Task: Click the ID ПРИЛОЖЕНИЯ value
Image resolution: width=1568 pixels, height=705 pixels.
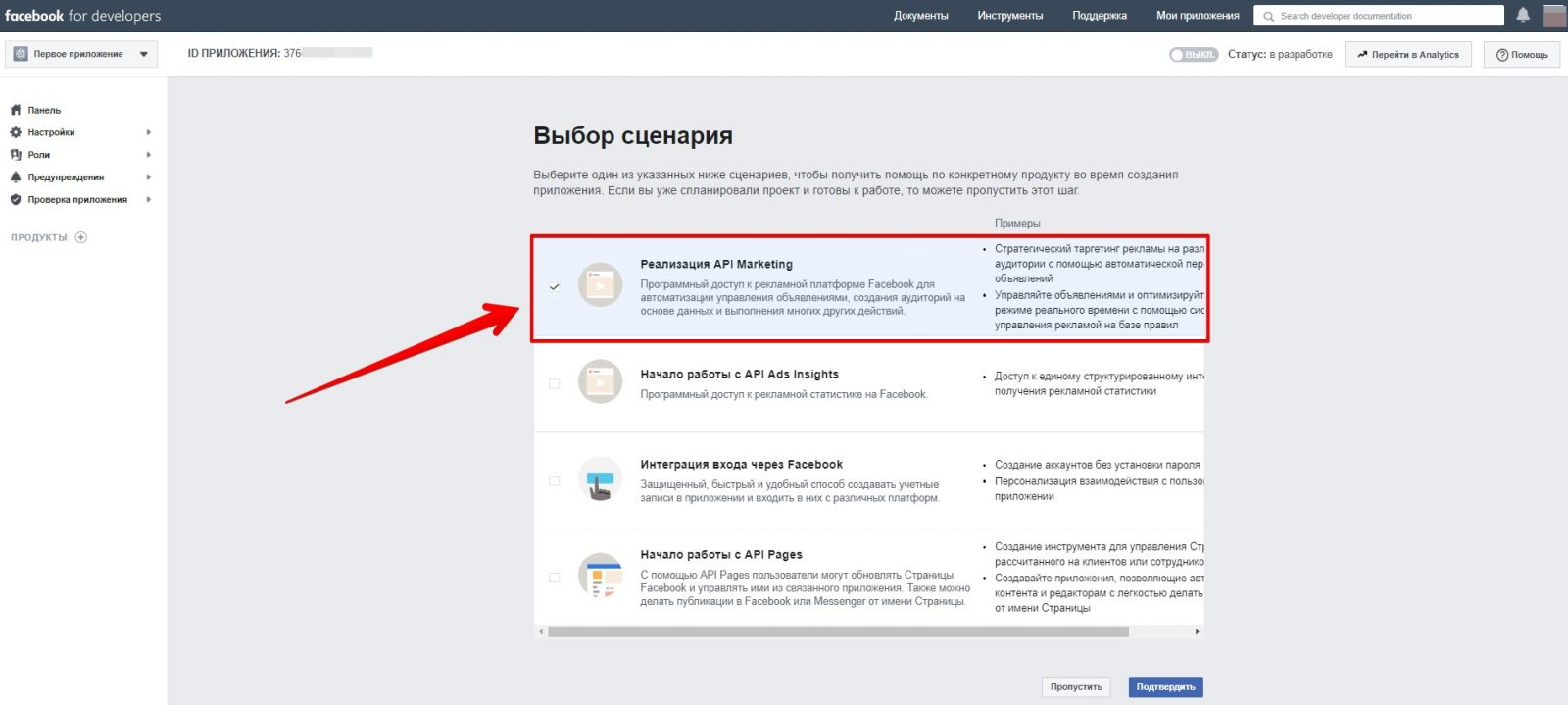Action: [327, 53]
